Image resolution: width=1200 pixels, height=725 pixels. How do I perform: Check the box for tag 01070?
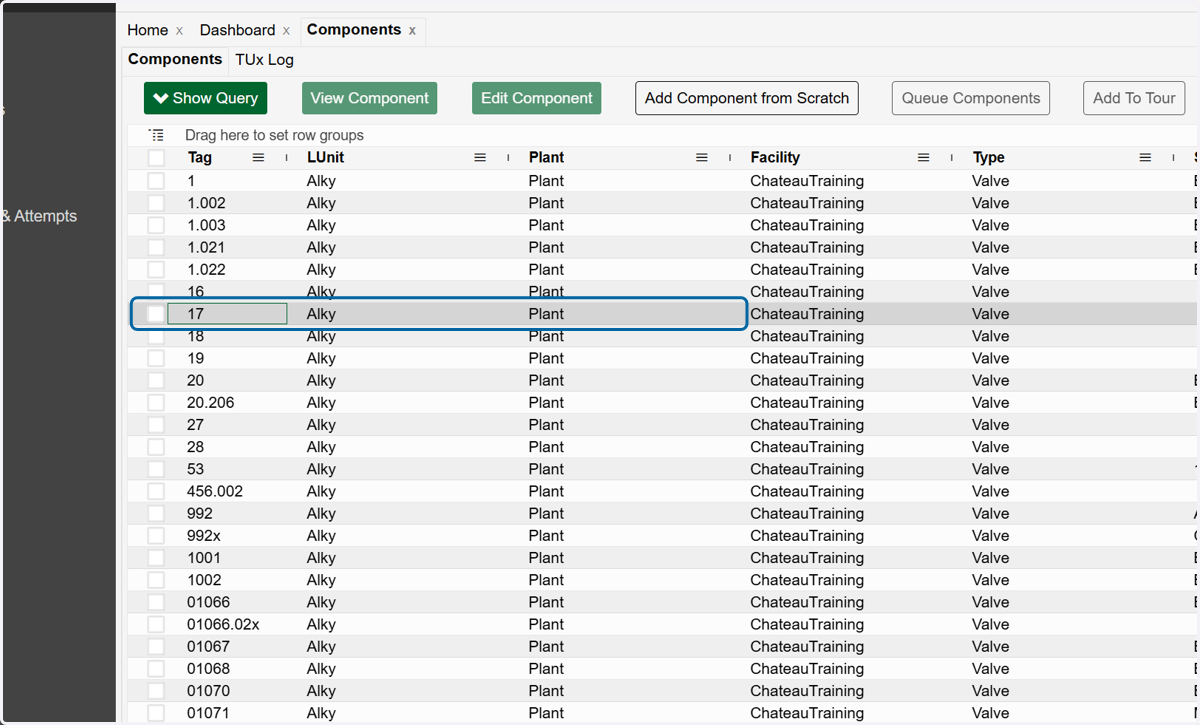pos(156,691)
